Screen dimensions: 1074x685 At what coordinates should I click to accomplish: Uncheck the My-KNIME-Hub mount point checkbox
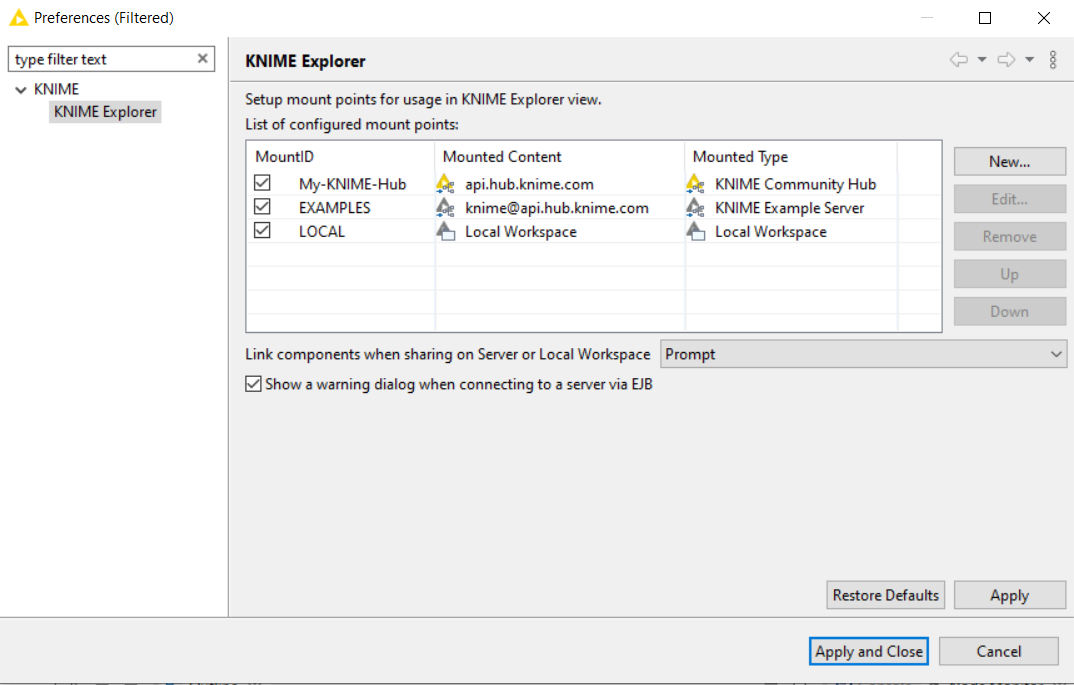(x=262, y=183)
